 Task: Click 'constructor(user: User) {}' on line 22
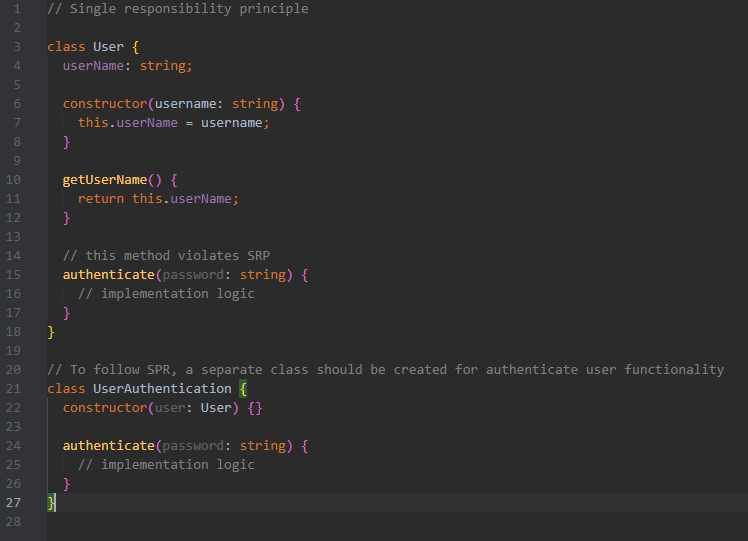click(x=162, y=408)
